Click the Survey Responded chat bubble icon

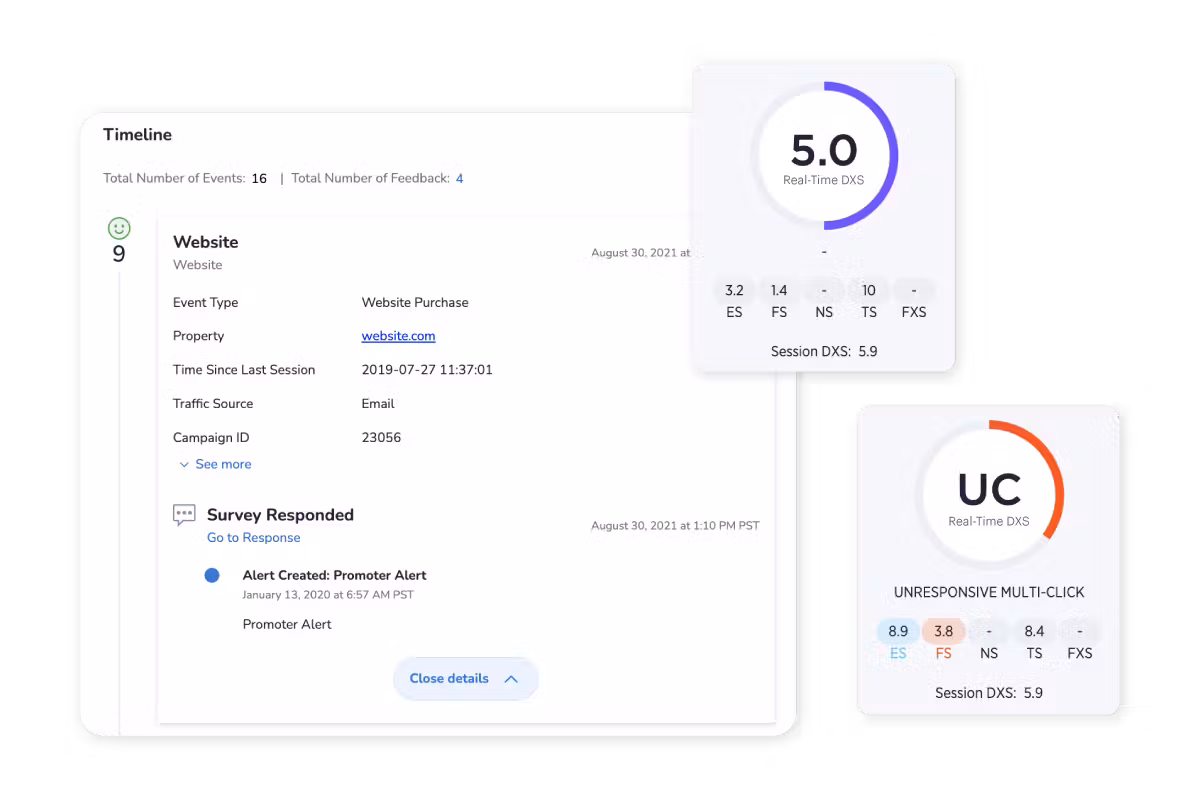click(184, 515)
